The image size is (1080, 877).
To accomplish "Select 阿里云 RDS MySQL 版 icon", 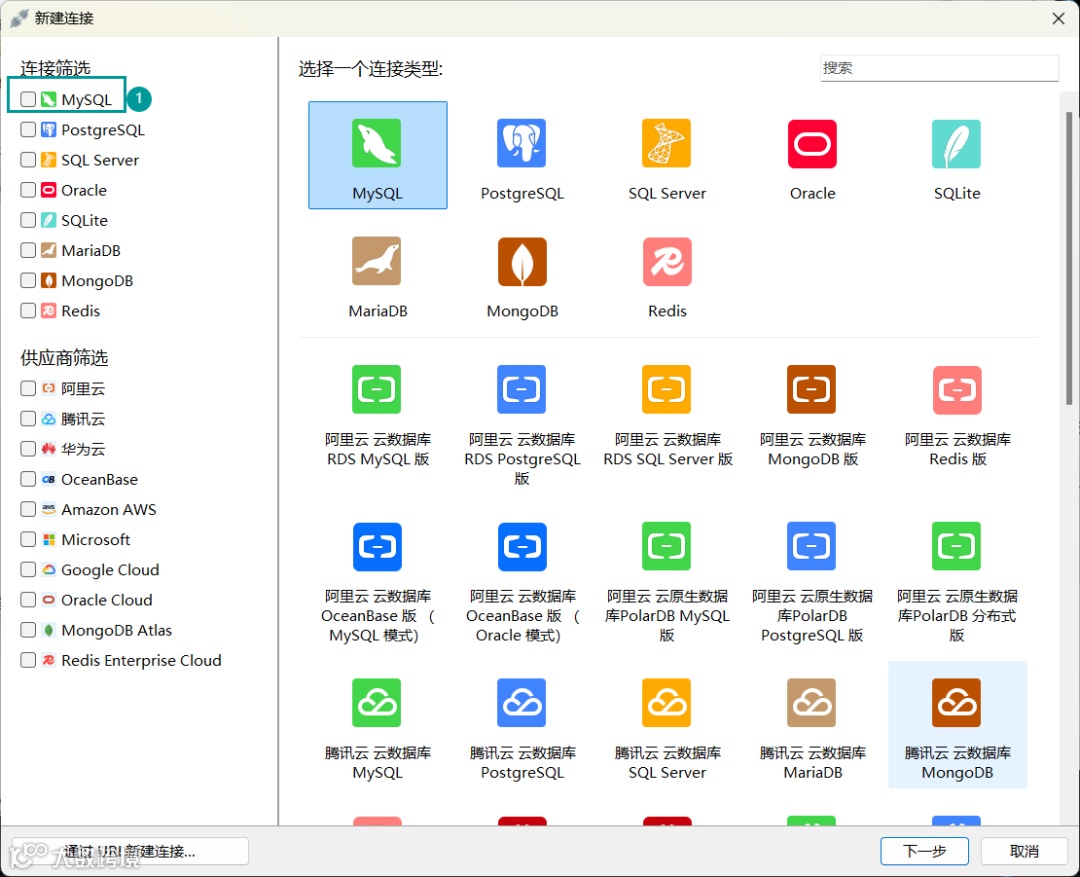I will pos(377,389).
